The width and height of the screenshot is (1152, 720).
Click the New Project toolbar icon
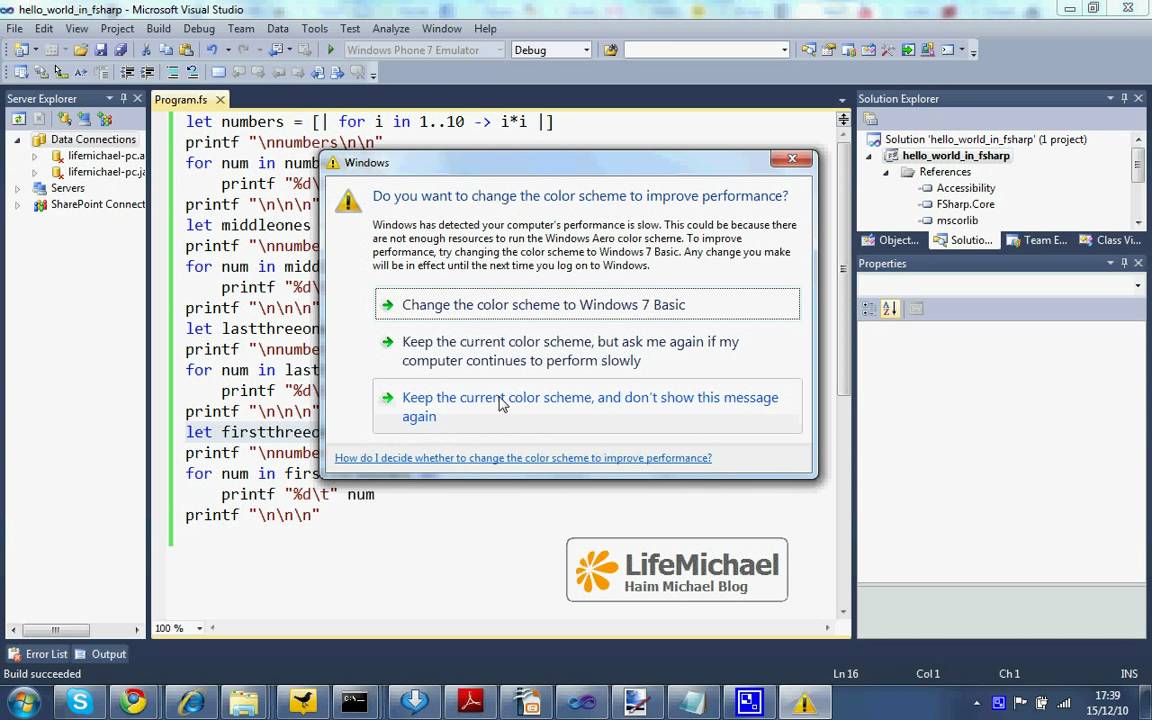click(x=21, y=50)
